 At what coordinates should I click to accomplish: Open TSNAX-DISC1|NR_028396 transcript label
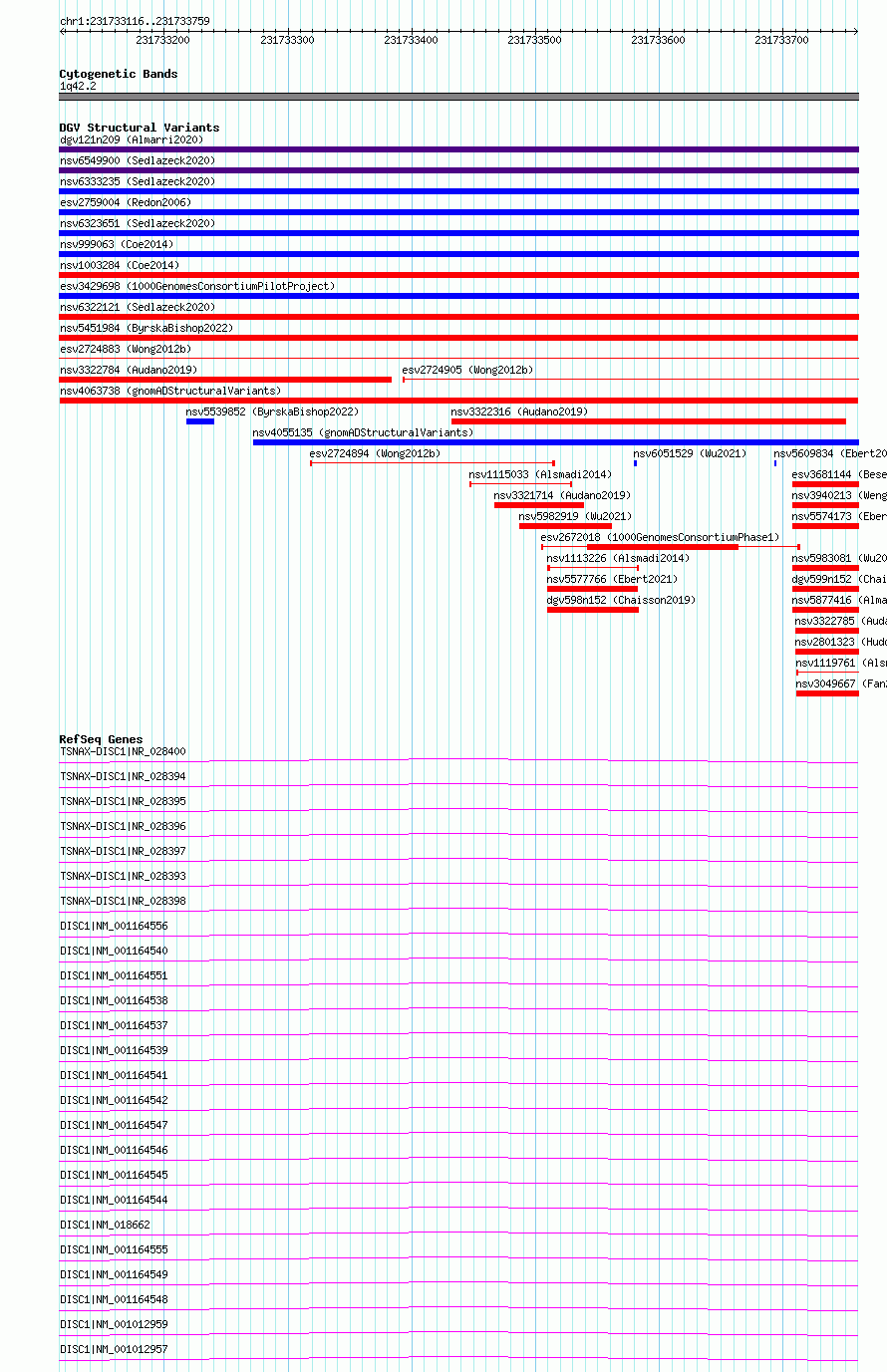pos(123,826)
